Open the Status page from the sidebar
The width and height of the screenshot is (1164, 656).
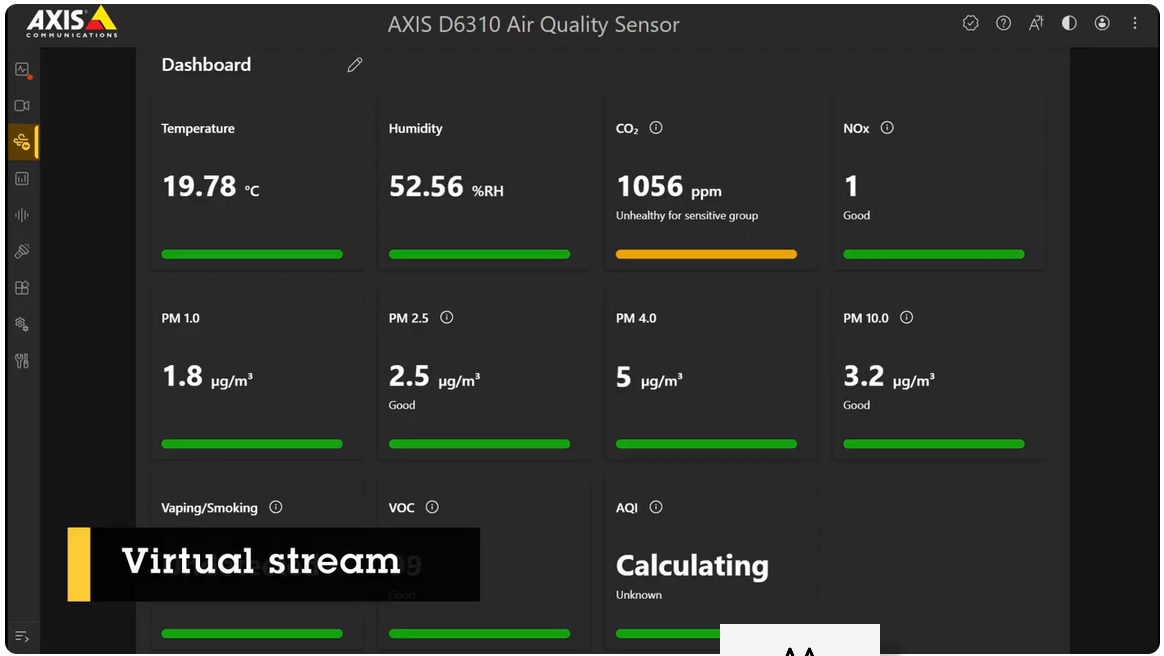22,70
